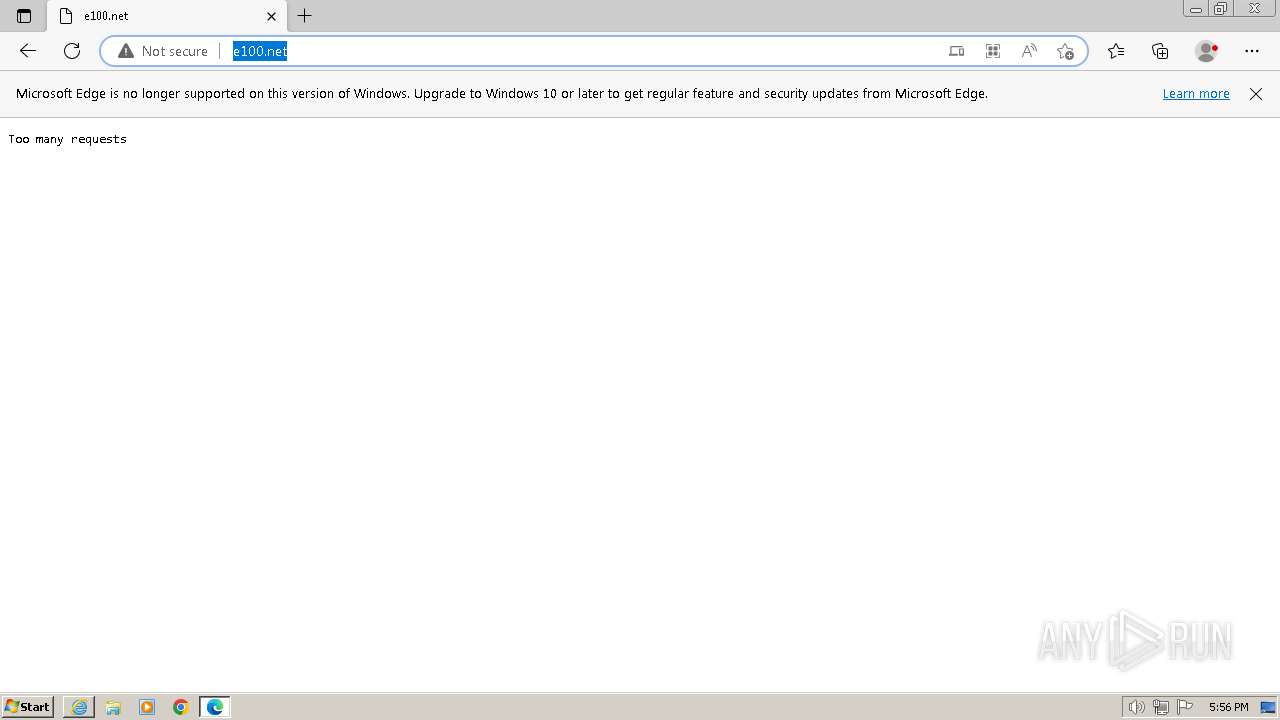Open Action Center flag icon
1280x720 pixels.
click(1185, 707)
